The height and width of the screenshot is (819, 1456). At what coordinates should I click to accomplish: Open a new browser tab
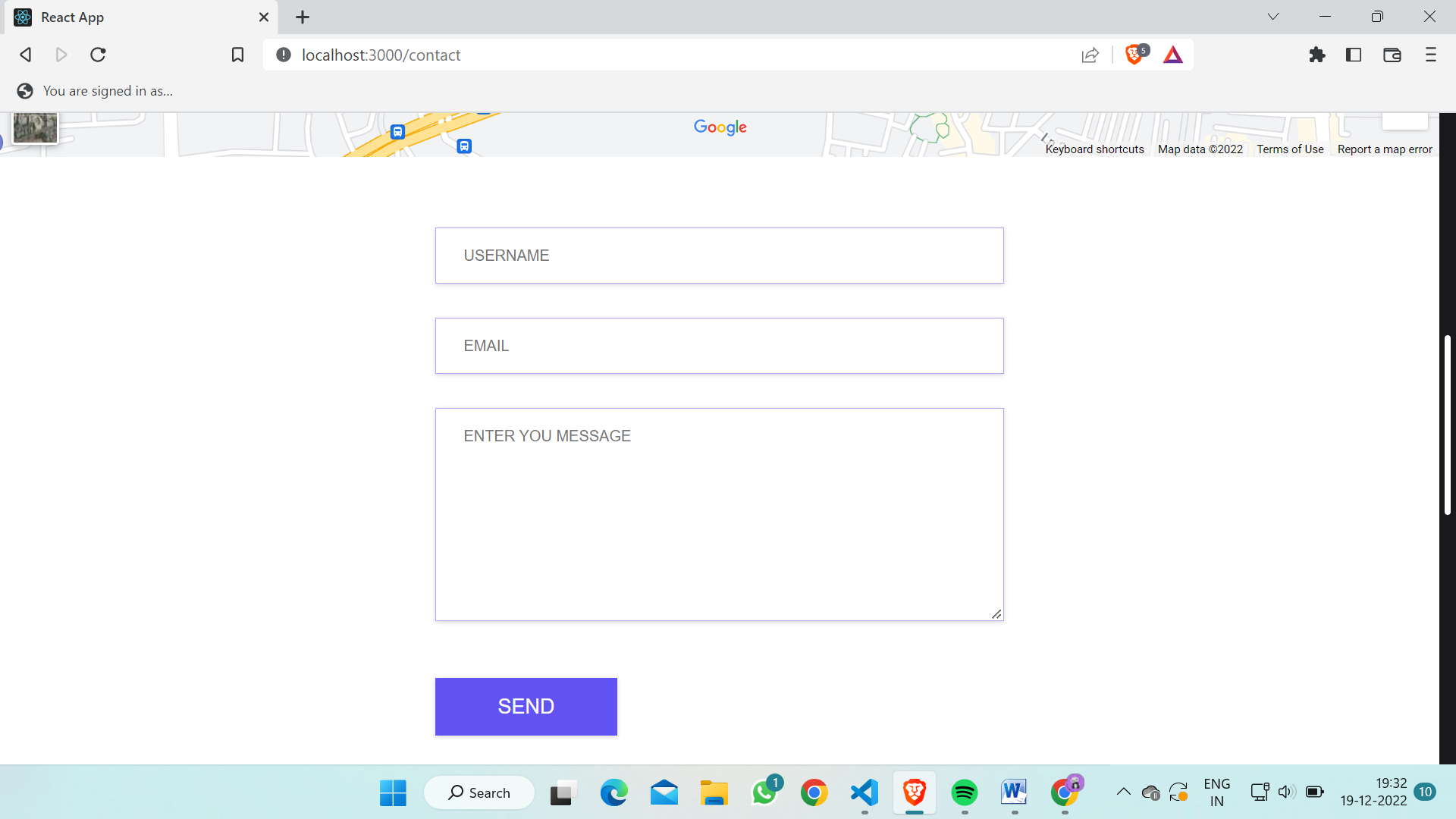pos(302,17)
